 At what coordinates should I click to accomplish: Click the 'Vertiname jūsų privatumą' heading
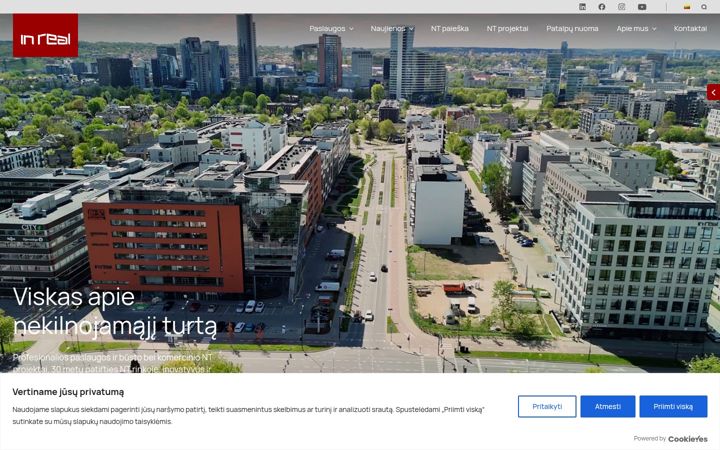68,392
